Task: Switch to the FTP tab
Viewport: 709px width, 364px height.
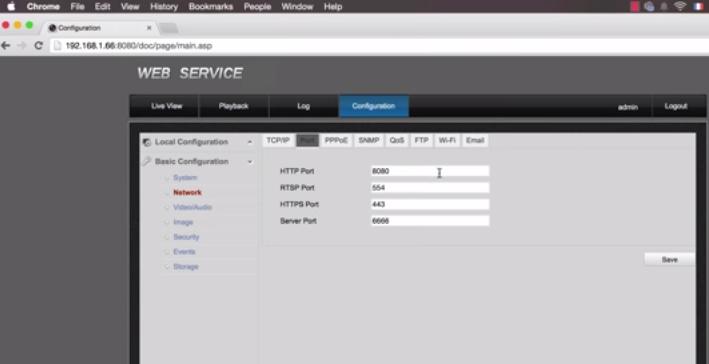Action: coord(421,141)
